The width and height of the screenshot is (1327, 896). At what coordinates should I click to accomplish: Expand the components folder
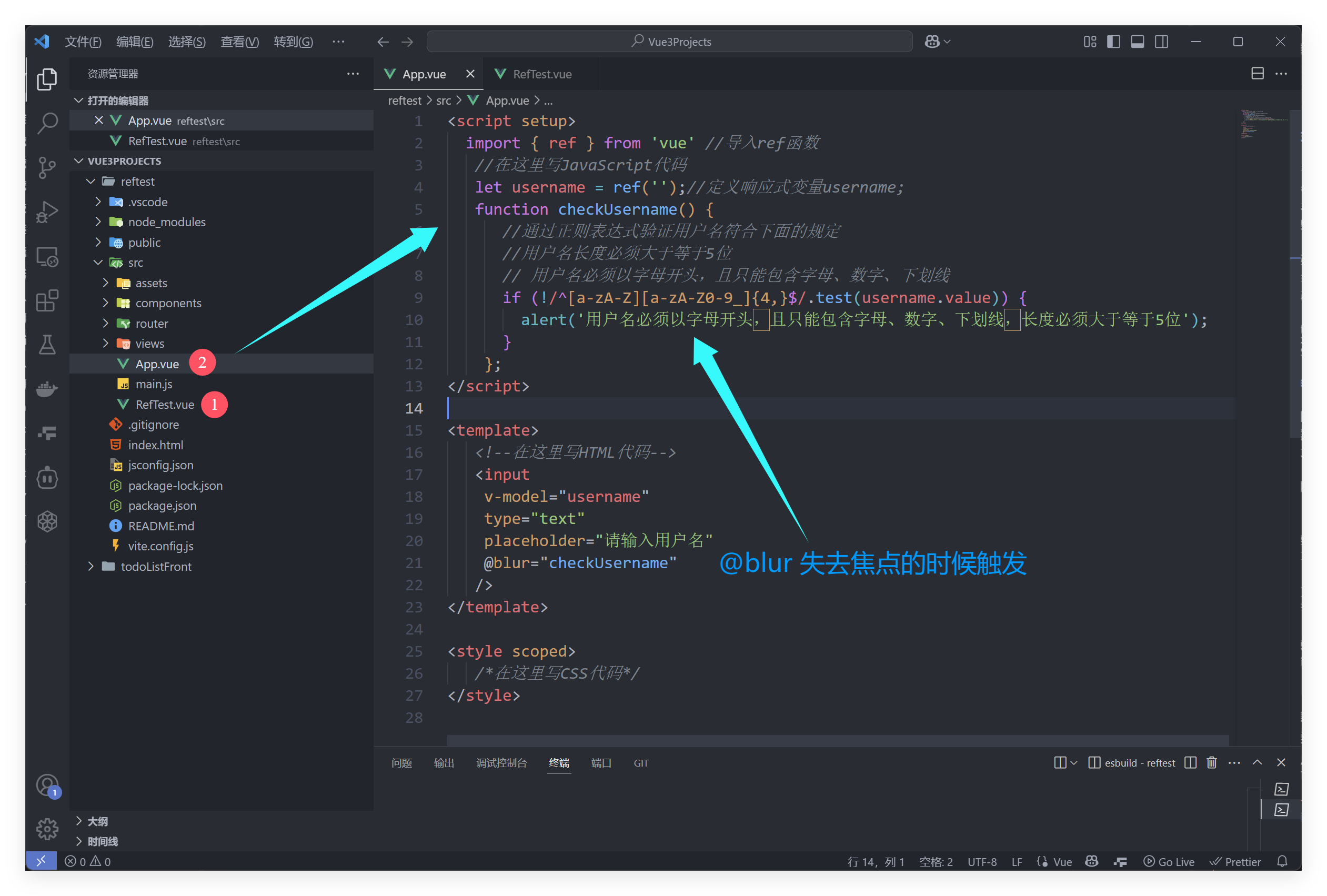coord(222,303)
